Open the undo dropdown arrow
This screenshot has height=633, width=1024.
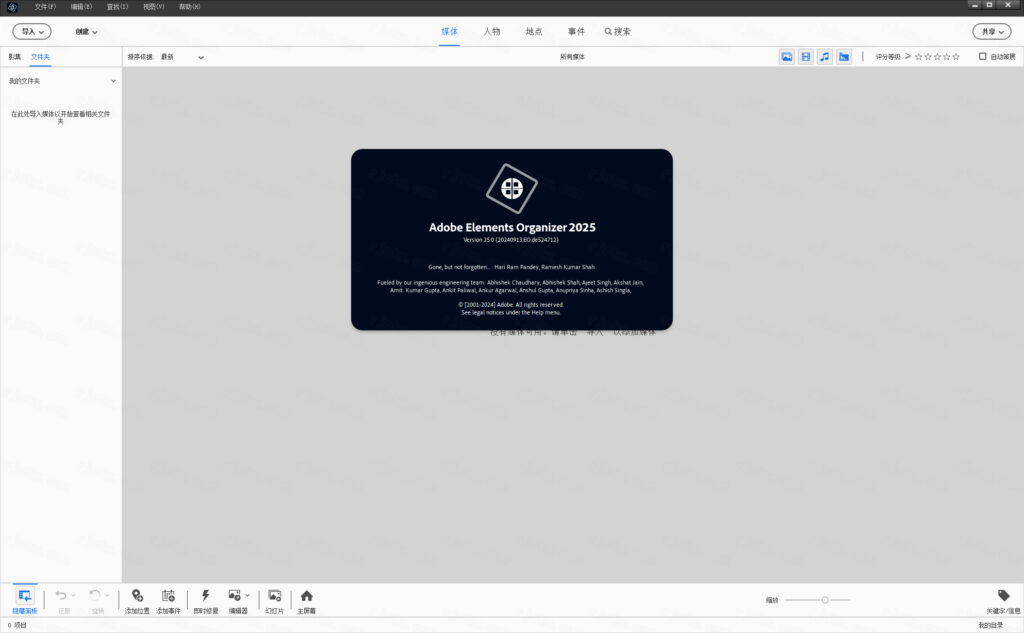pyautogui.click(x=72, y=595)
